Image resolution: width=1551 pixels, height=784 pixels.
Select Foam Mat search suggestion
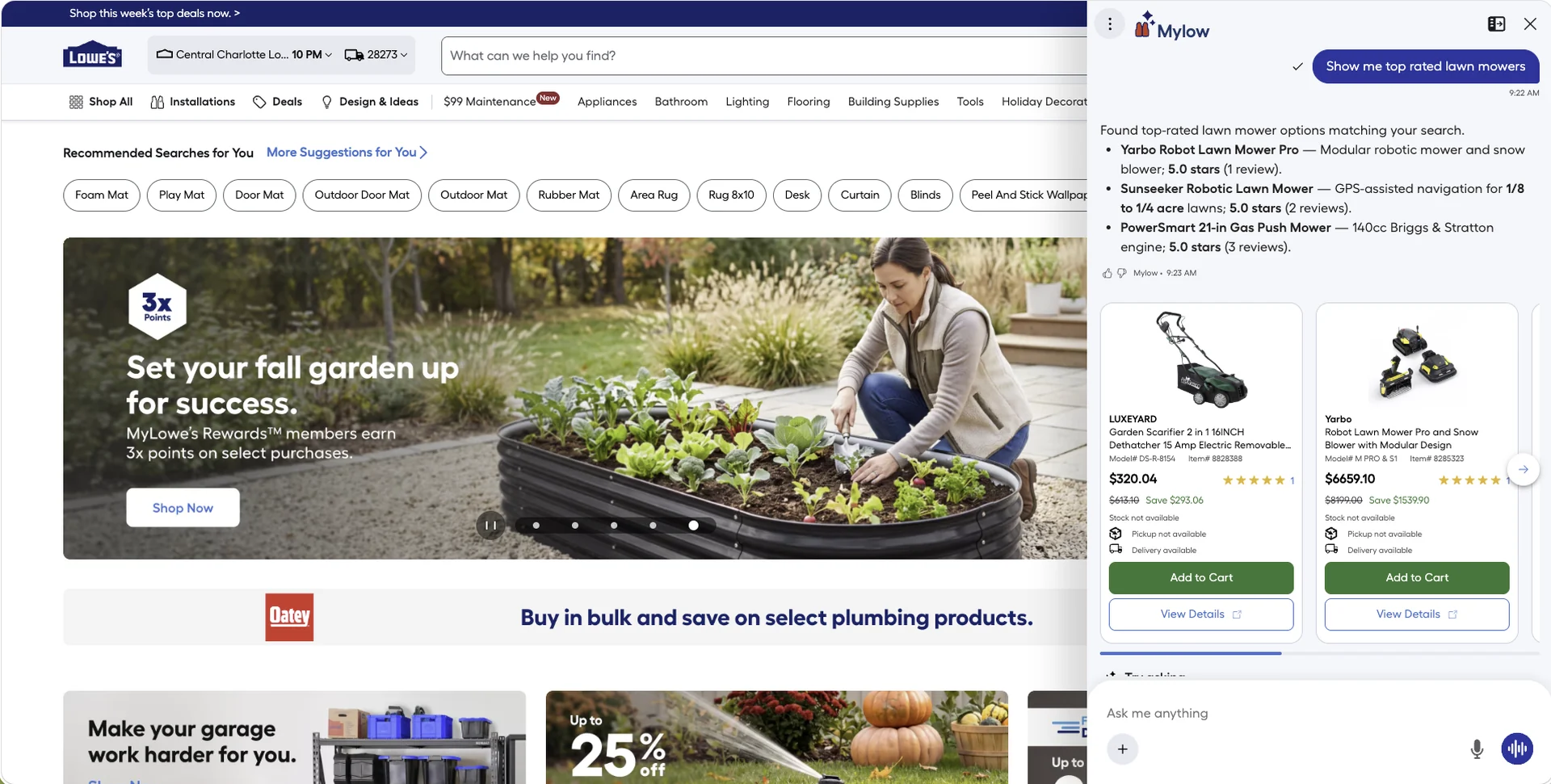tap(102, 195)
